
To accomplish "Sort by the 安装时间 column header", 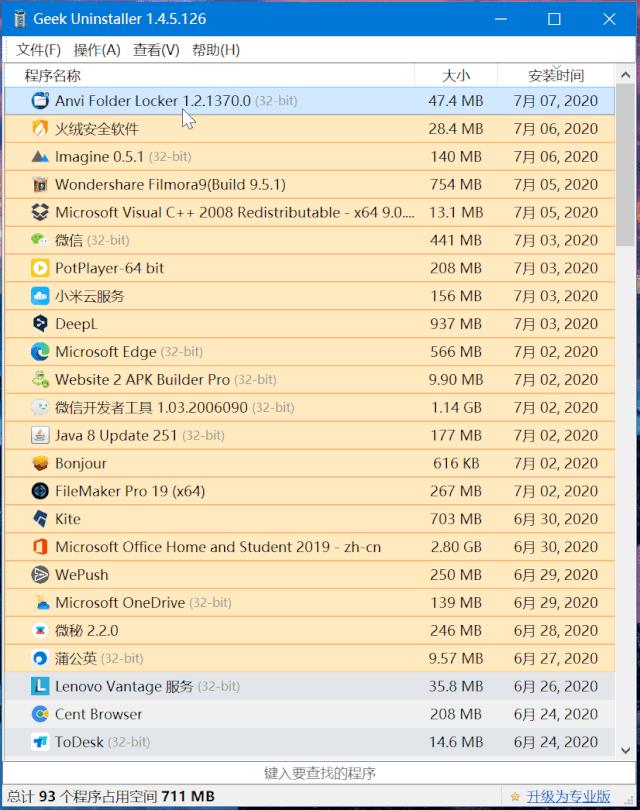I will pyautogui.click(x=556, y=75).
